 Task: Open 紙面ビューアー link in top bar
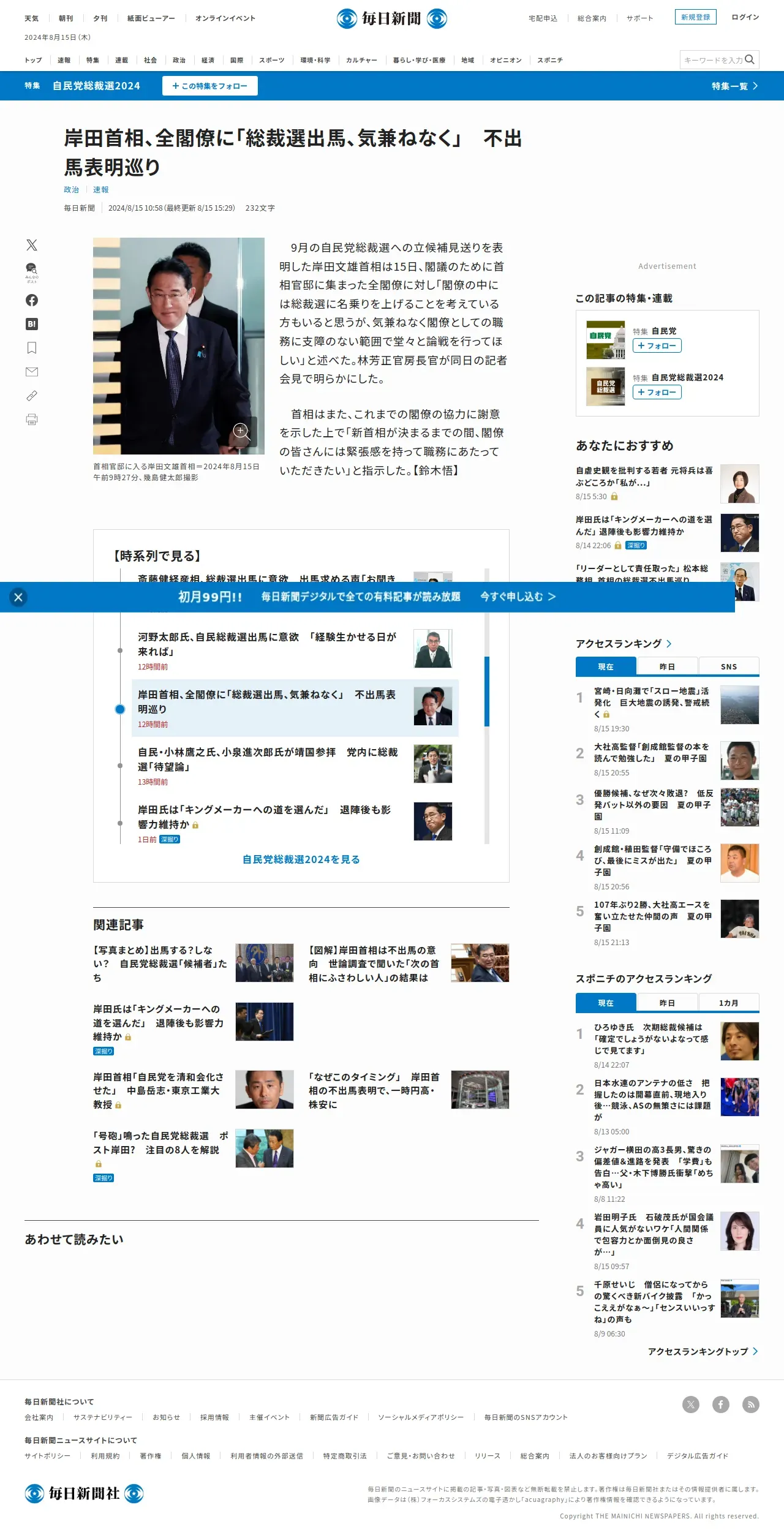pyautogui.click(x=151, y=18)
